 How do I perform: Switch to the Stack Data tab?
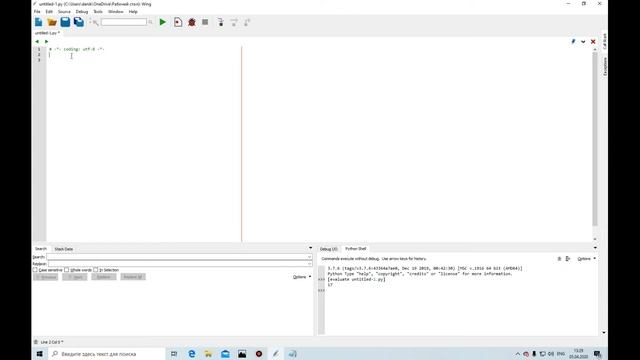pos(64,249)
